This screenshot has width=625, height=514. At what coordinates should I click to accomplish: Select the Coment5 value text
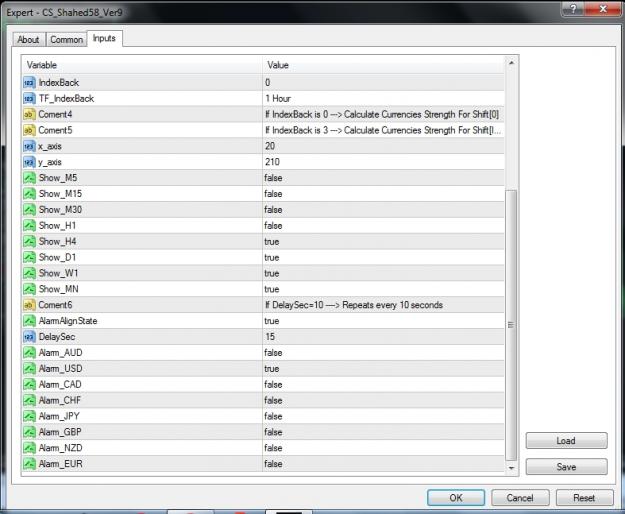(383, 130)
